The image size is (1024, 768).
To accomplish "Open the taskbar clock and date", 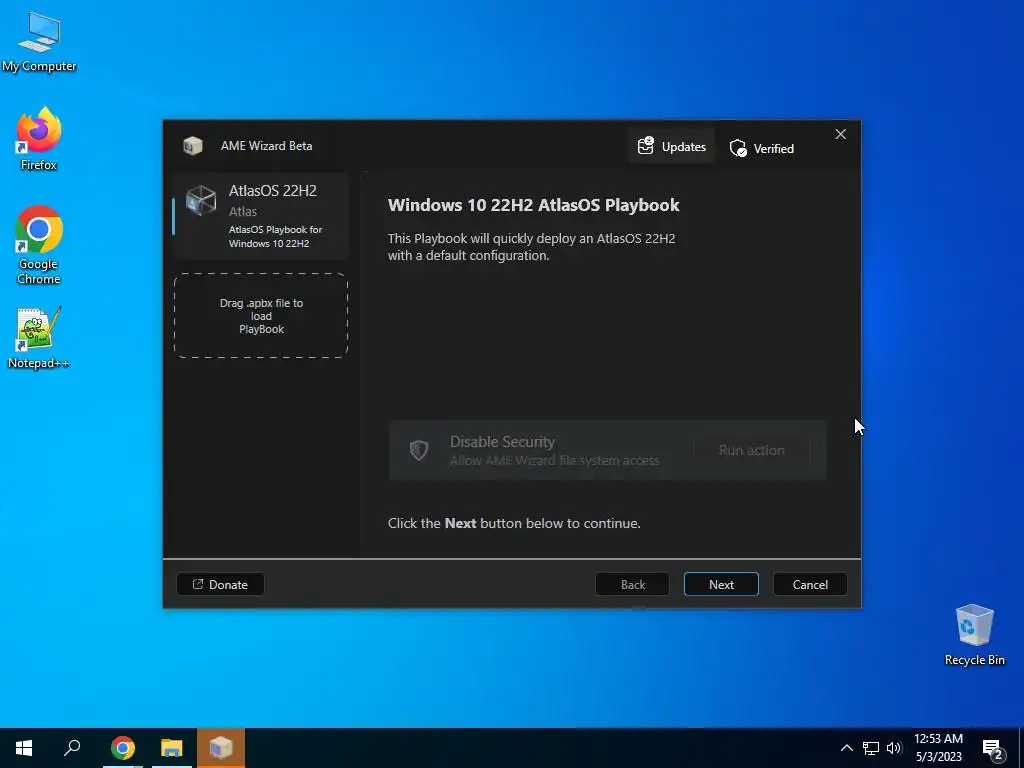I will pos(938,748).
